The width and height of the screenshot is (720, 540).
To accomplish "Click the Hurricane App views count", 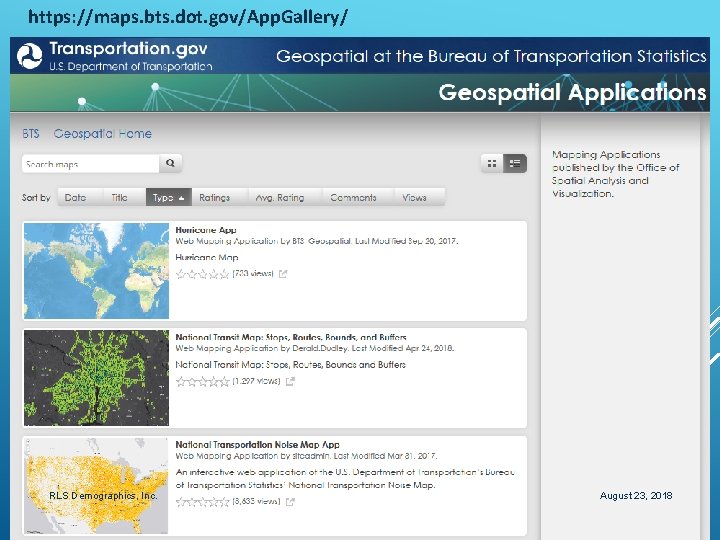I will click(253, 274).
